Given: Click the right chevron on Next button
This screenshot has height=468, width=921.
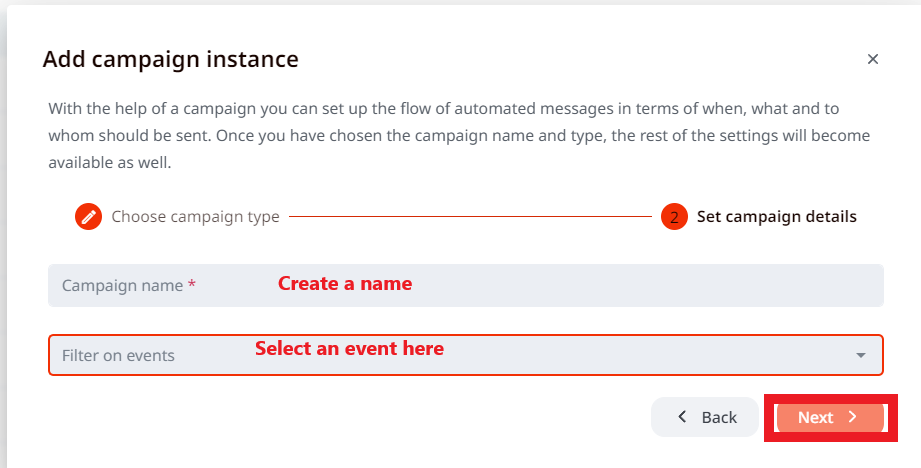Looking at the screenshot, I should [852, 417].
